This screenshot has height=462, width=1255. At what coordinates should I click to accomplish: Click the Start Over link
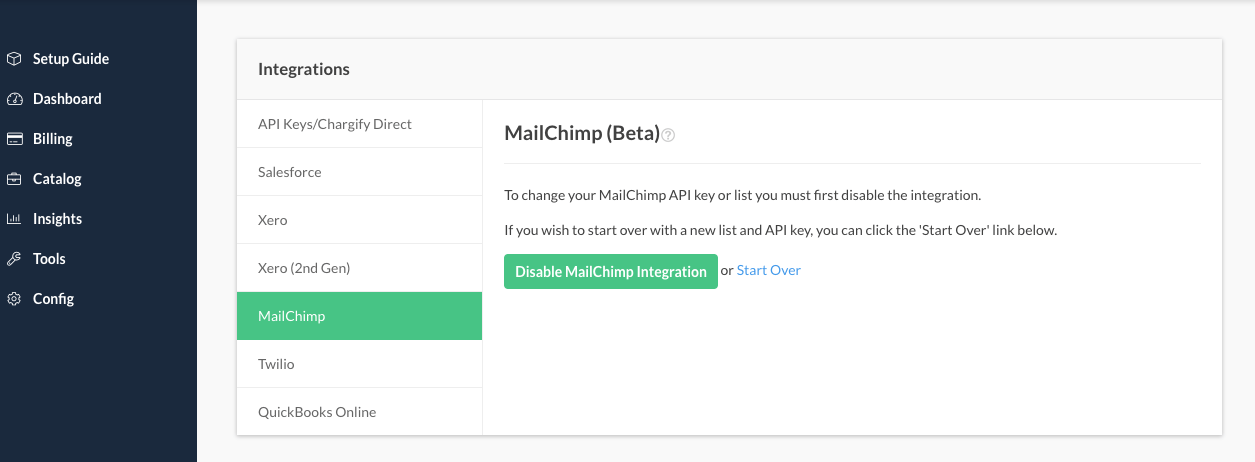click(768, 271)
